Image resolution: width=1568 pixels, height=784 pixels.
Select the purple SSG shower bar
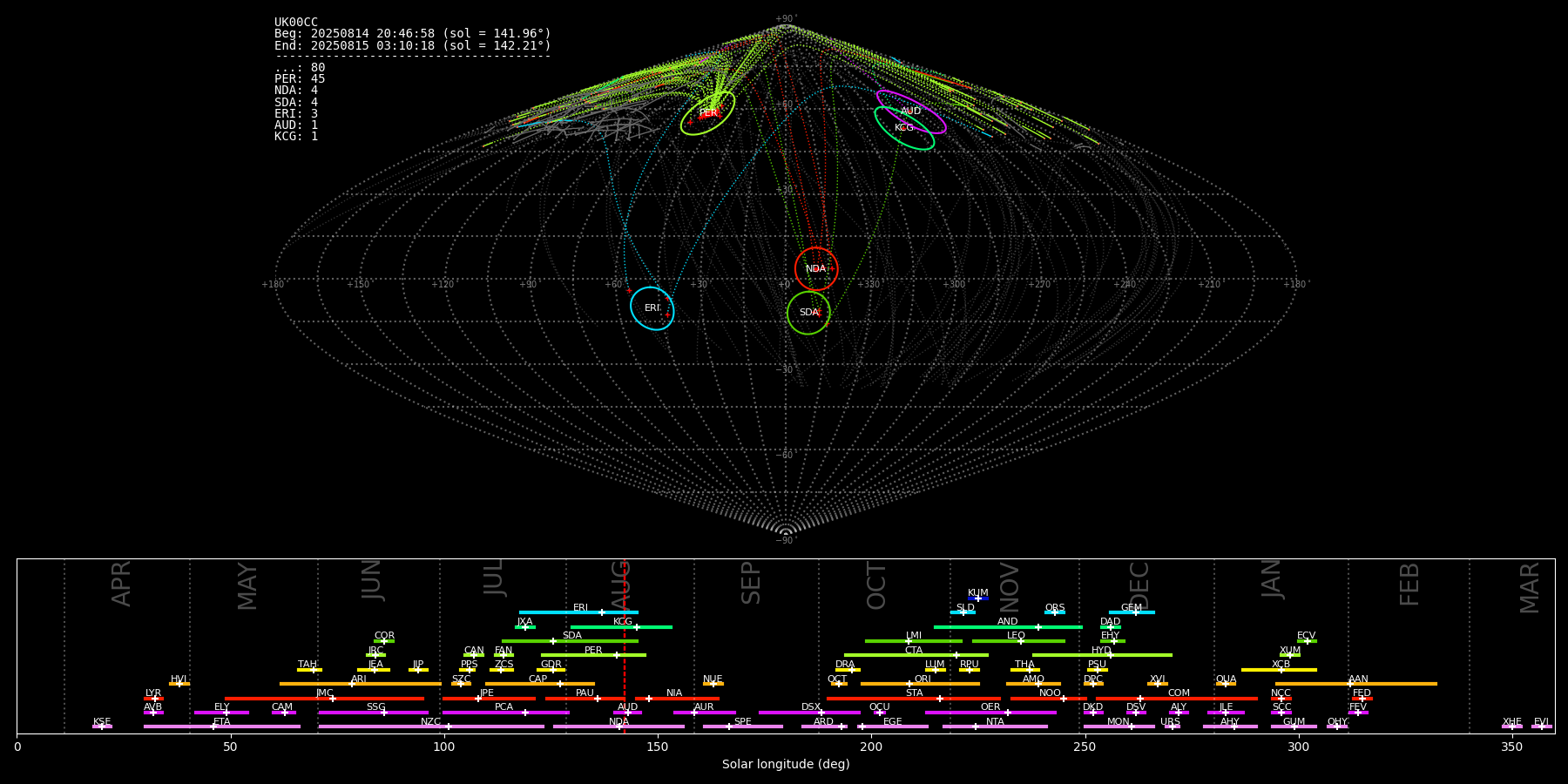click(x=373, y=713)
